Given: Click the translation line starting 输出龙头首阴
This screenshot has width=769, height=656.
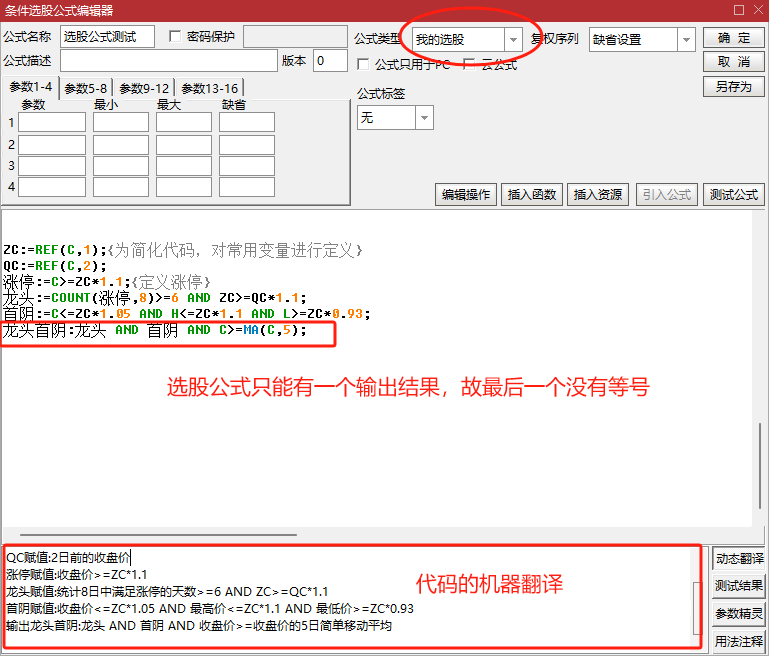Looking at the screenshot, I should tap(199, 626).
